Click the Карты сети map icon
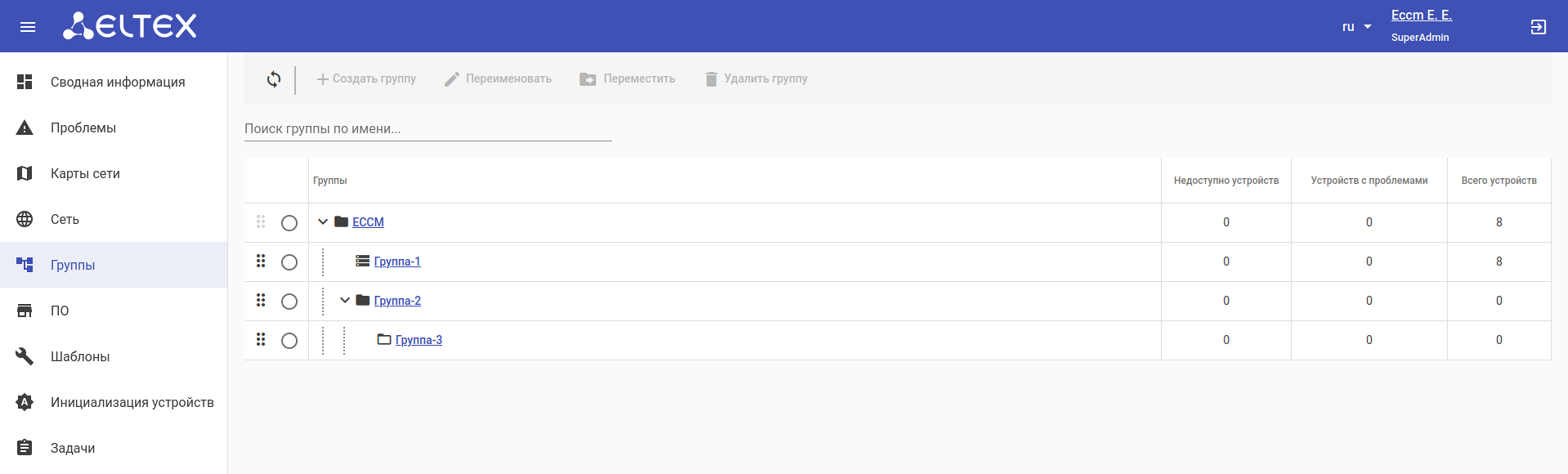 coord(25,173)
